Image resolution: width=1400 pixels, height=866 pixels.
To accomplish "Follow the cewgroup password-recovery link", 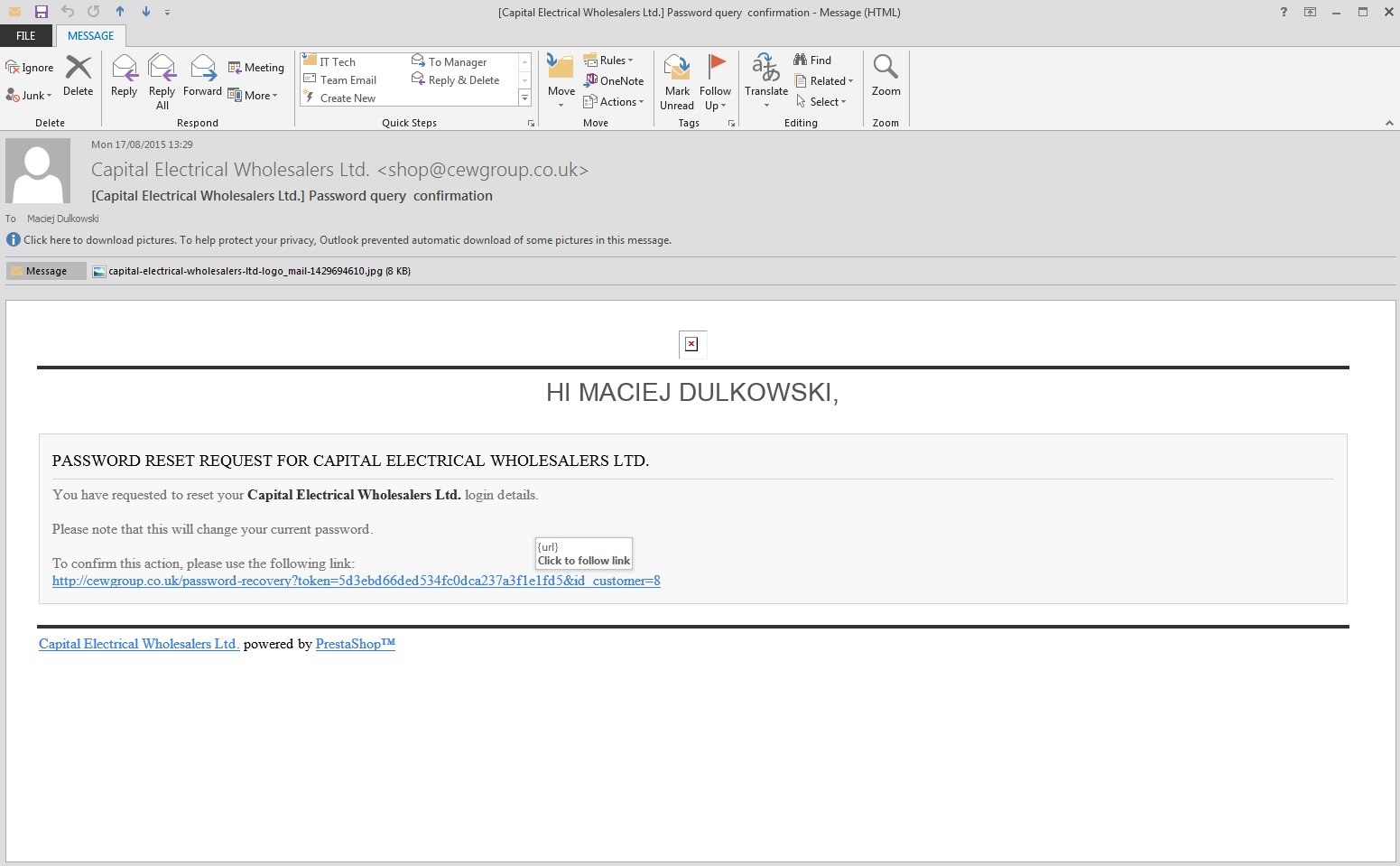I will coord(357,581).
